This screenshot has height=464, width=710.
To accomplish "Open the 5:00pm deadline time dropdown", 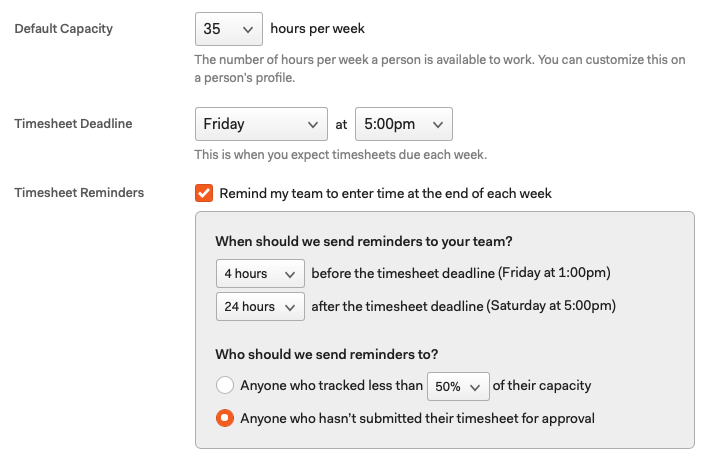I will point(403,125).
